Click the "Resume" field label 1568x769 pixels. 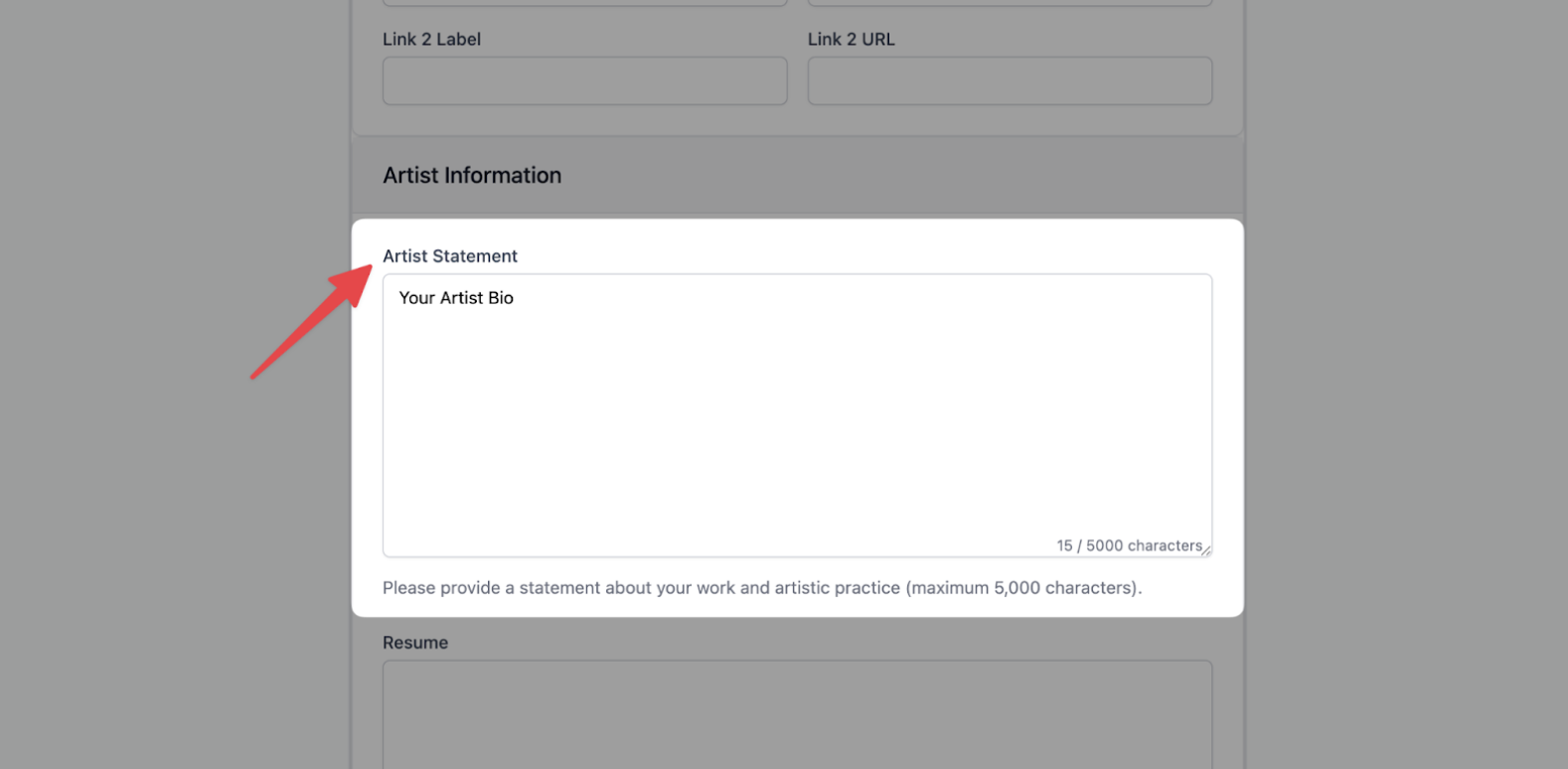pyautogui.click(x=415, y=643)
